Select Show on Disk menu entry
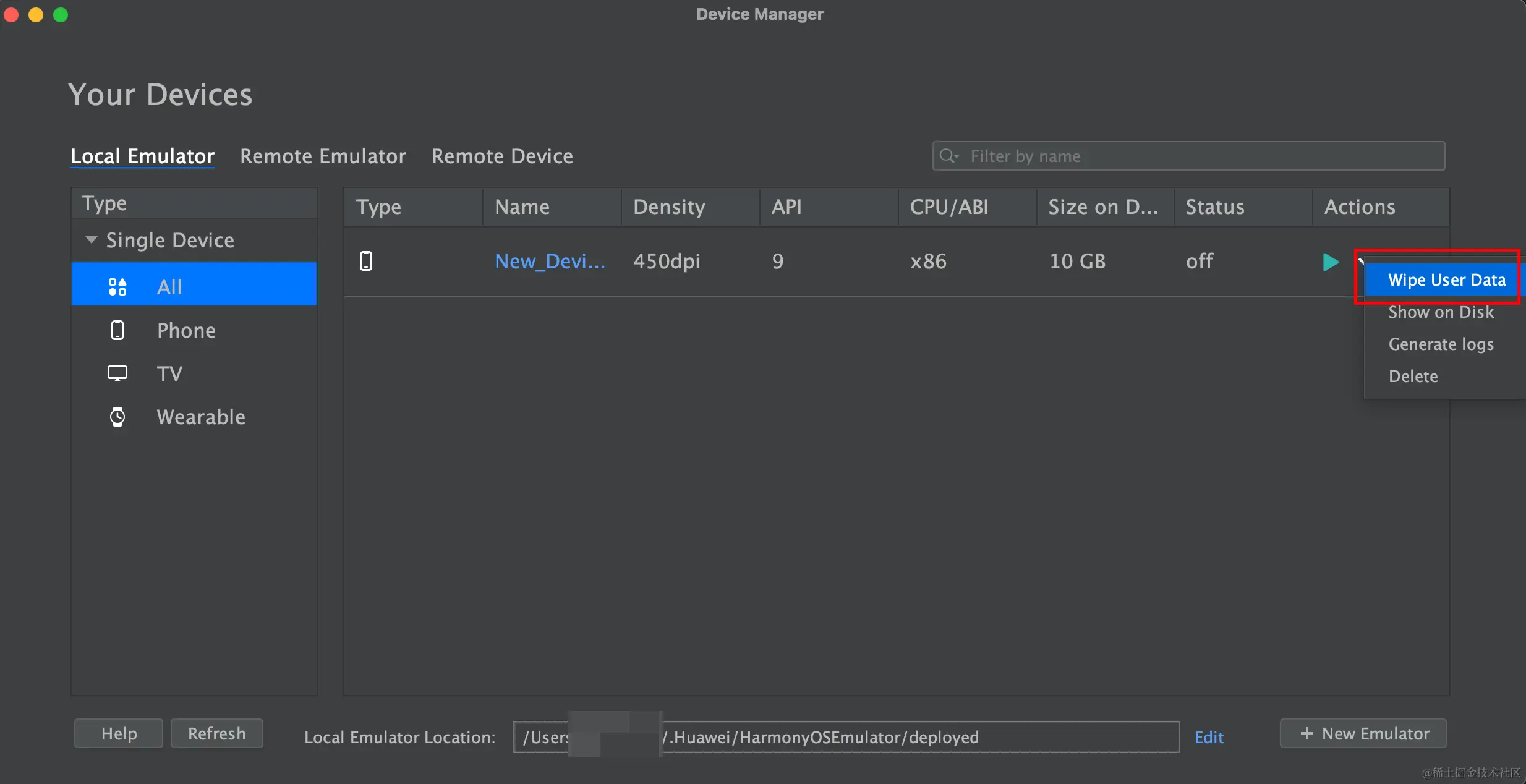 (1441, 312)
